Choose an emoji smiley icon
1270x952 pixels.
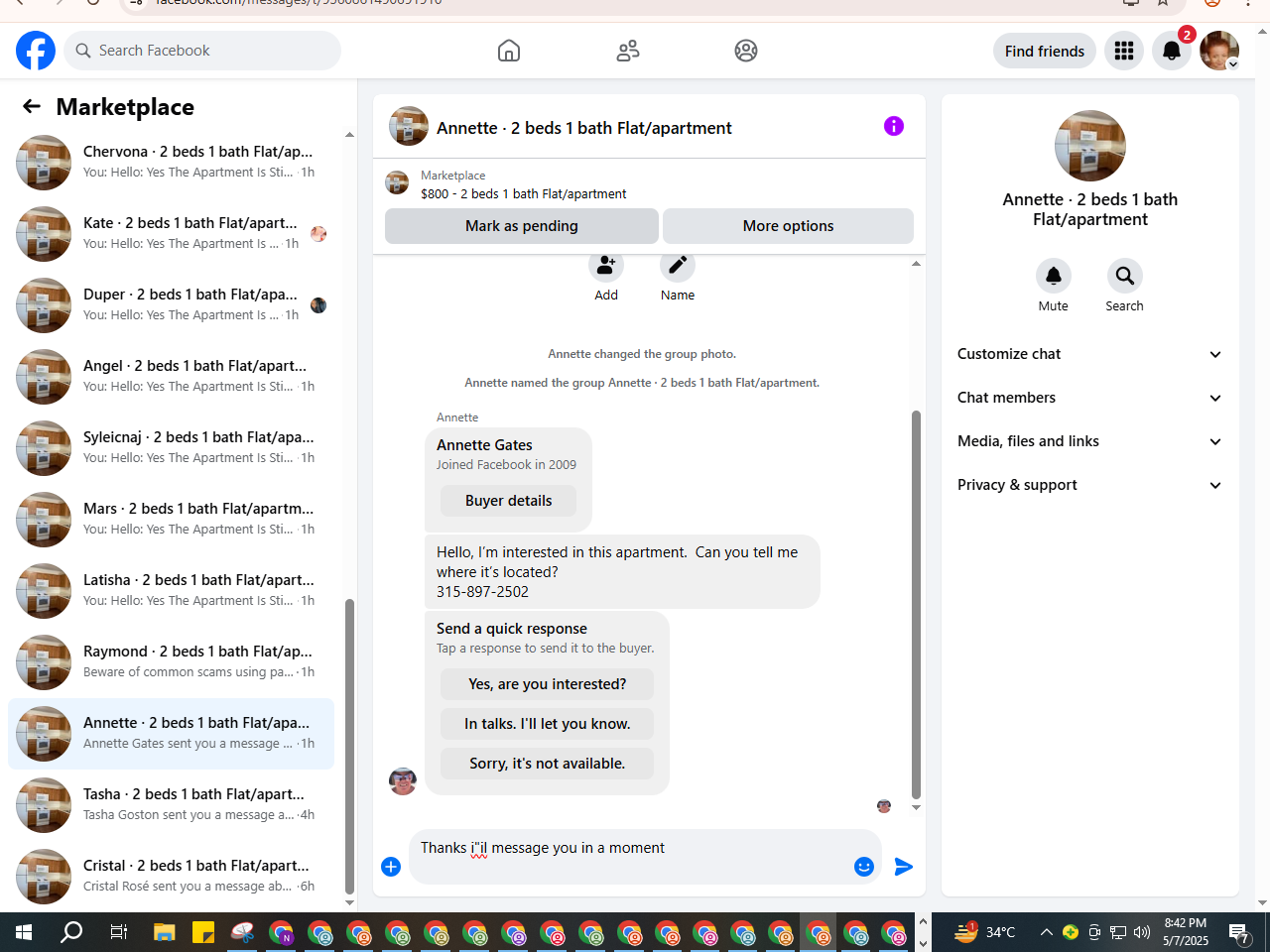(x=864, y=867)
